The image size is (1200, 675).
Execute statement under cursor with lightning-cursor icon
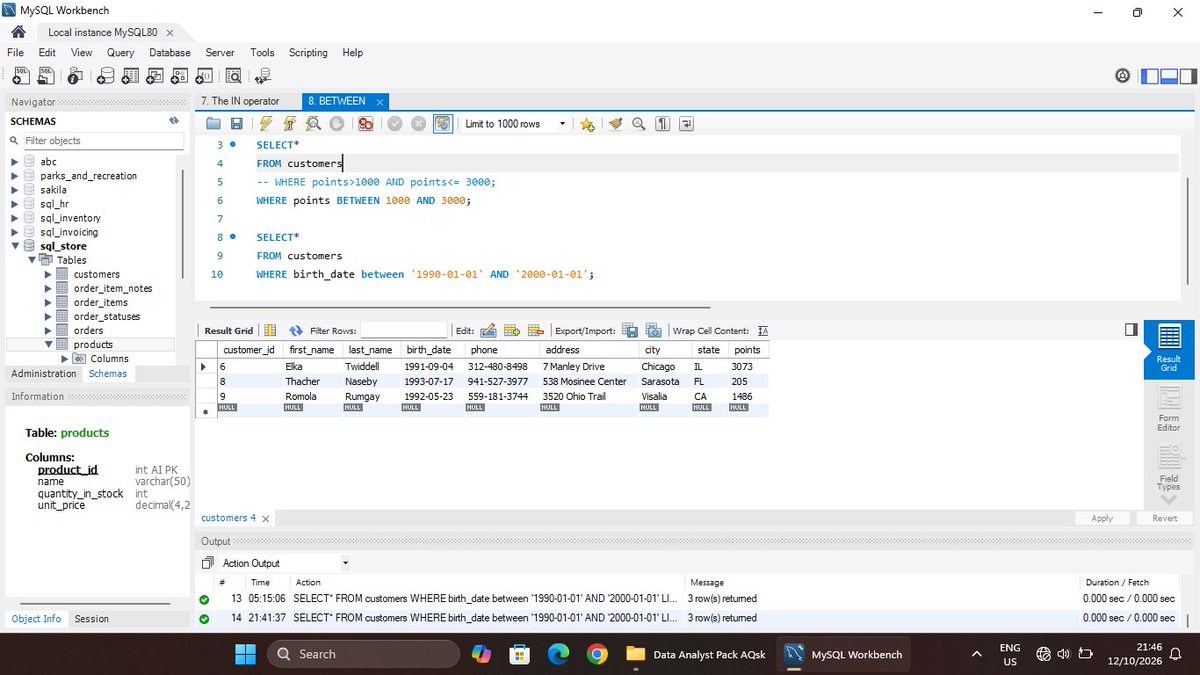point(288,124)
